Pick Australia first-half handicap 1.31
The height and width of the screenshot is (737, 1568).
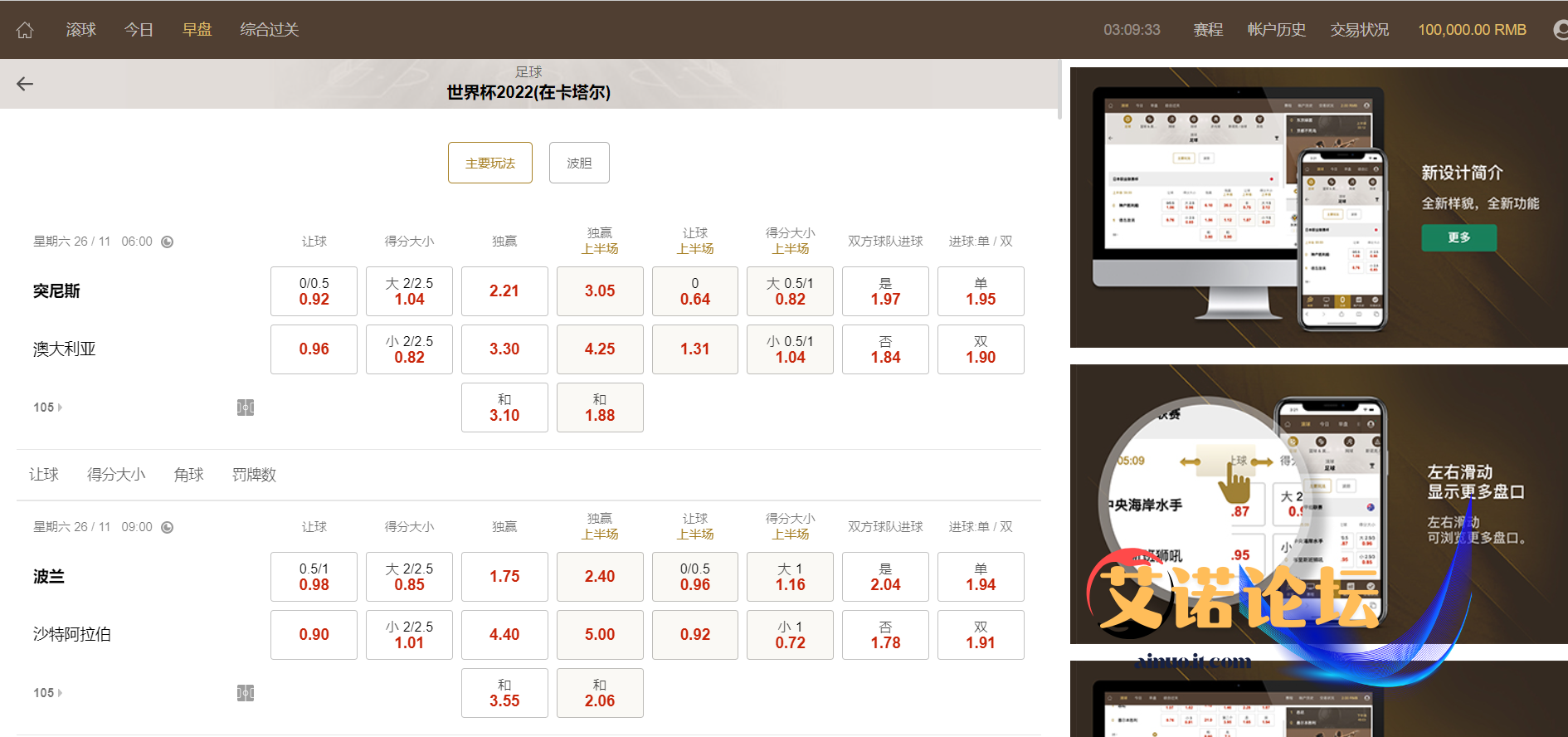695,349
